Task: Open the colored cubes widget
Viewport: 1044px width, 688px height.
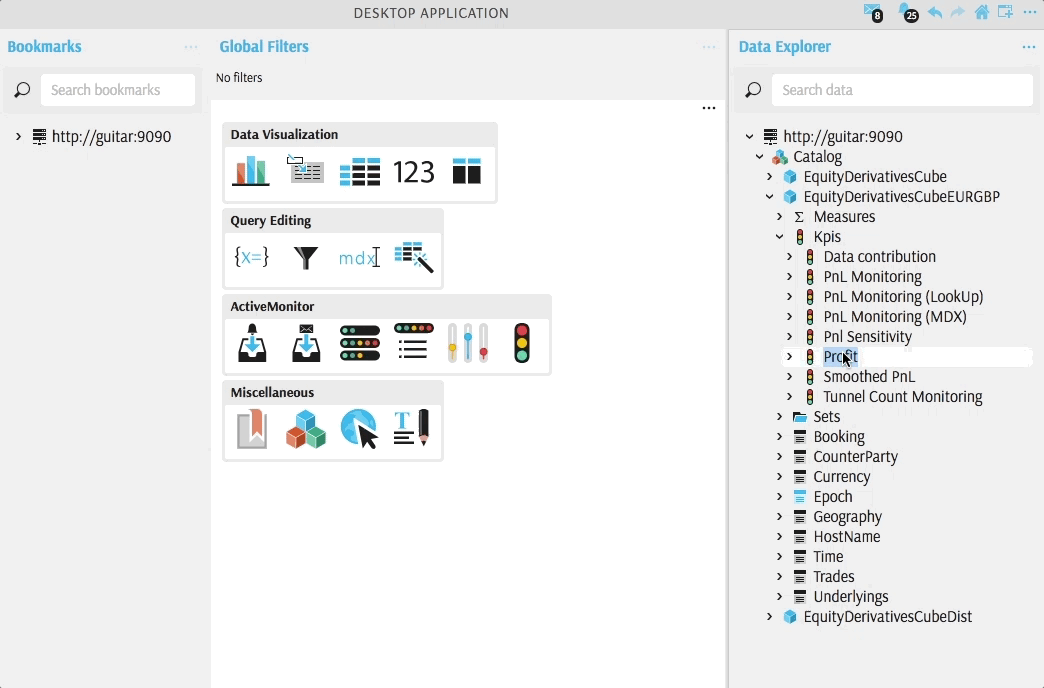Action: (306, 429)
